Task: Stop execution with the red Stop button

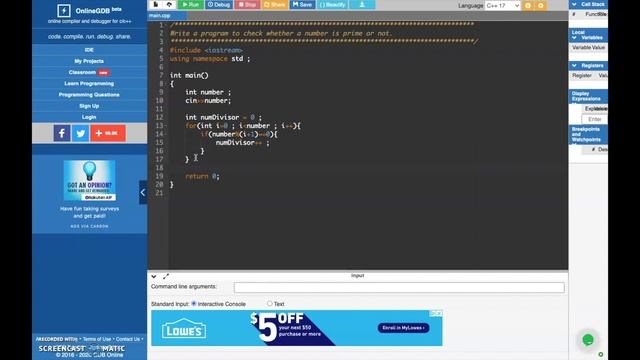Action: 247,4
